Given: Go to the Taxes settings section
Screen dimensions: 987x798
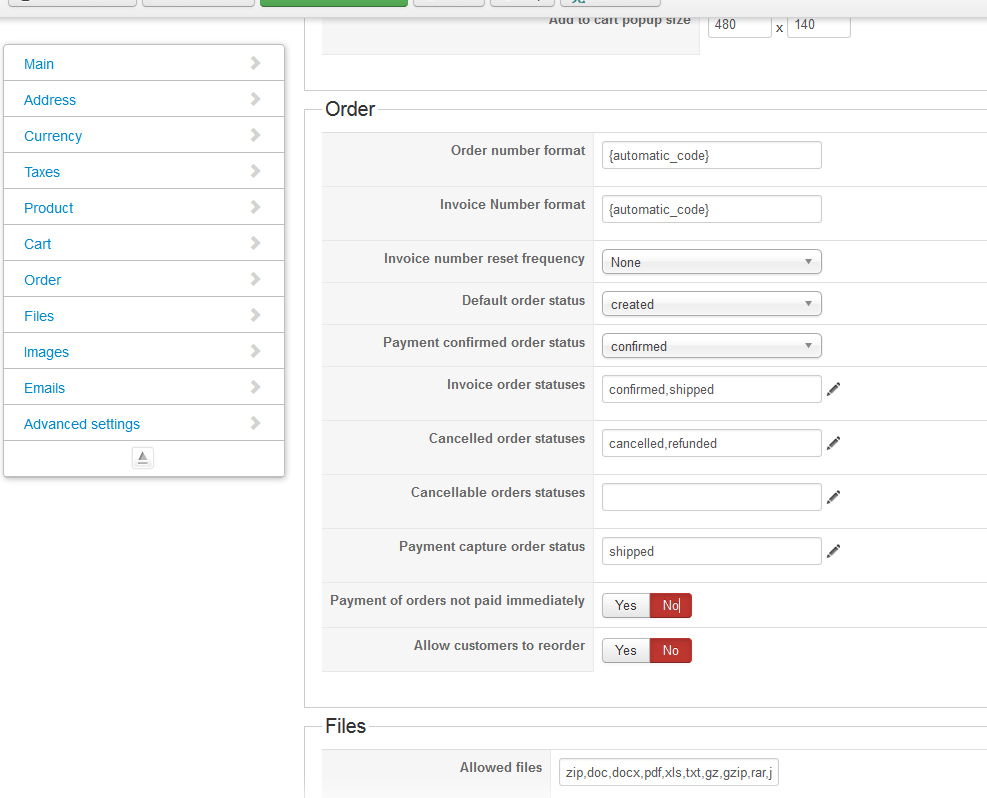Looking at the screenshot, I should click(42, 172).
